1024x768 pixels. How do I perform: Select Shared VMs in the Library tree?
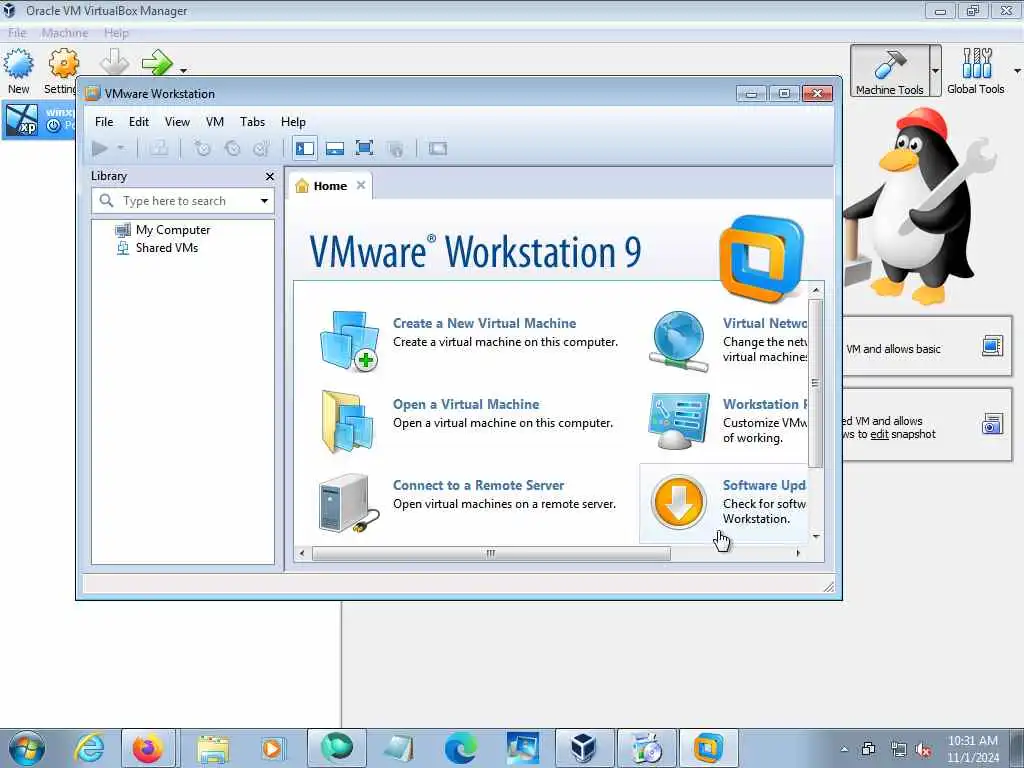click(x=167, y=248)
